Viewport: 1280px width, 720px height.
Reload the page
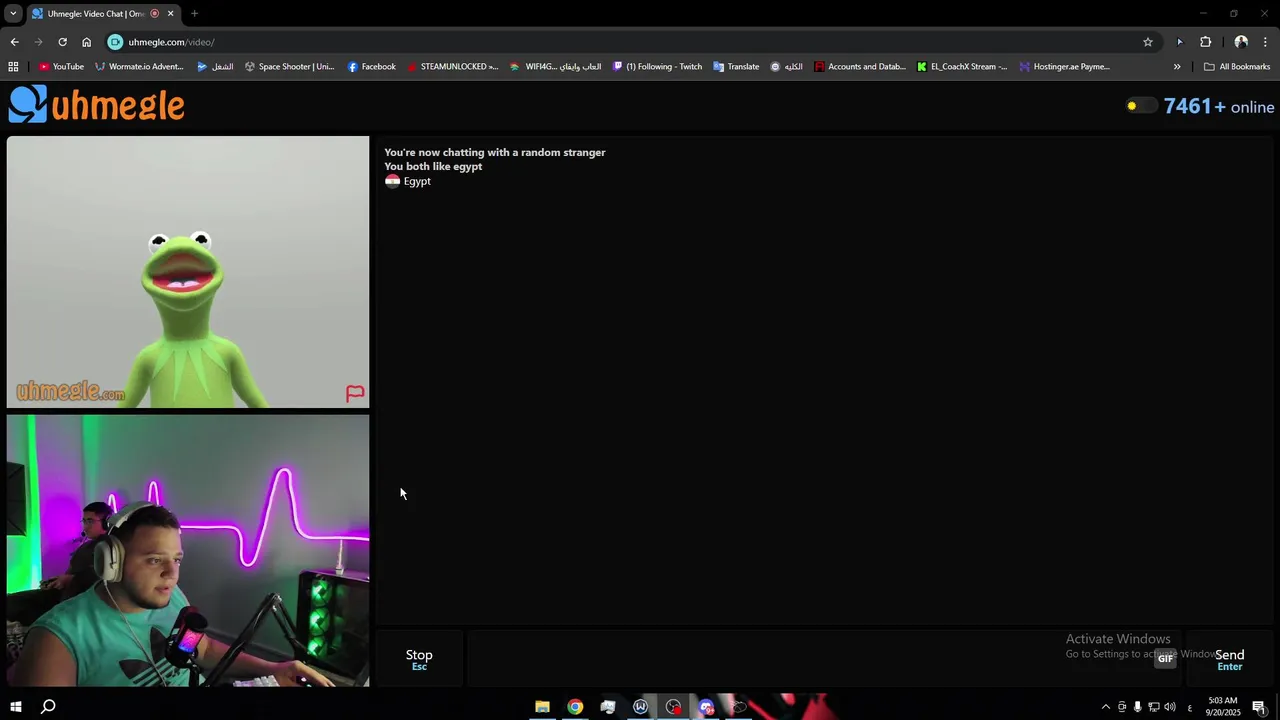[62, 42]
